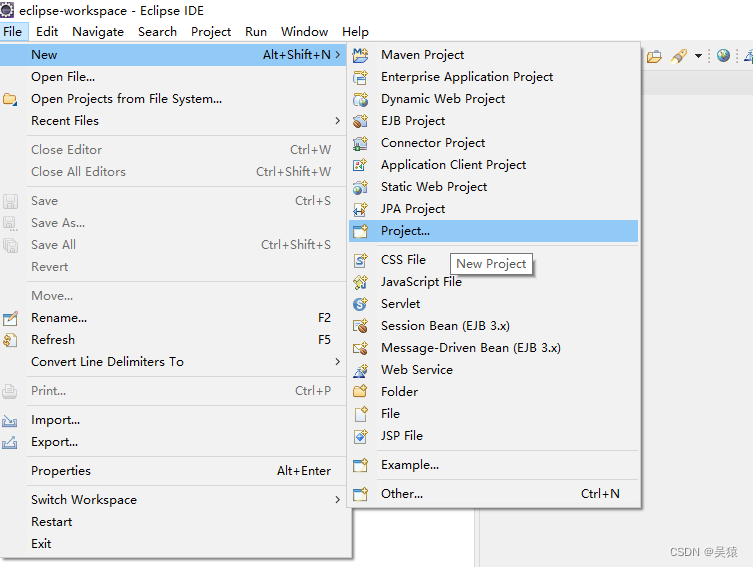Viewport: 753px width, 567px height.
Task: Expand the Convert Line Delimiters To arrow
Action: [x=338, y=362]
